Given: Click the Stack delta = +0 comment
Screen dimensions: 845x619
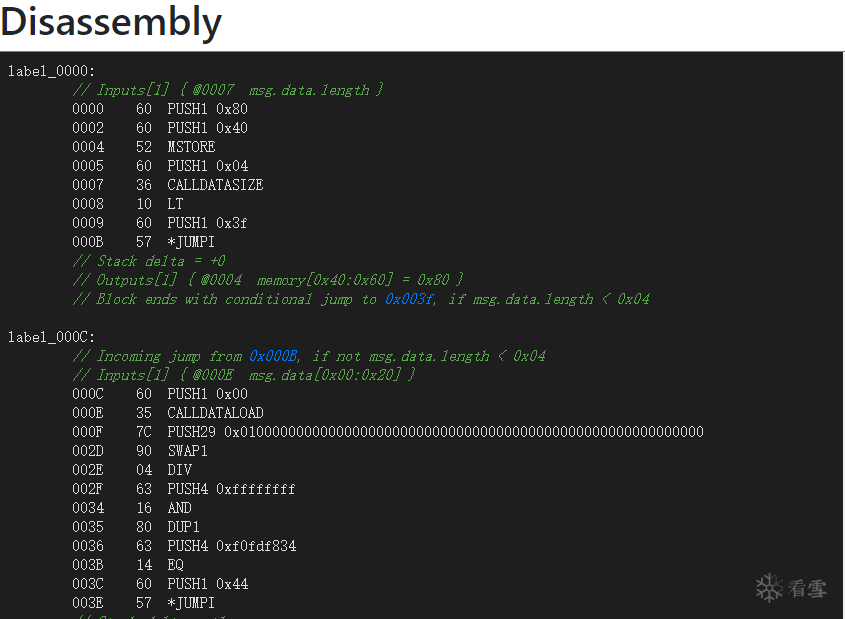Looking at the screenshot, I should tap(149, 261).
